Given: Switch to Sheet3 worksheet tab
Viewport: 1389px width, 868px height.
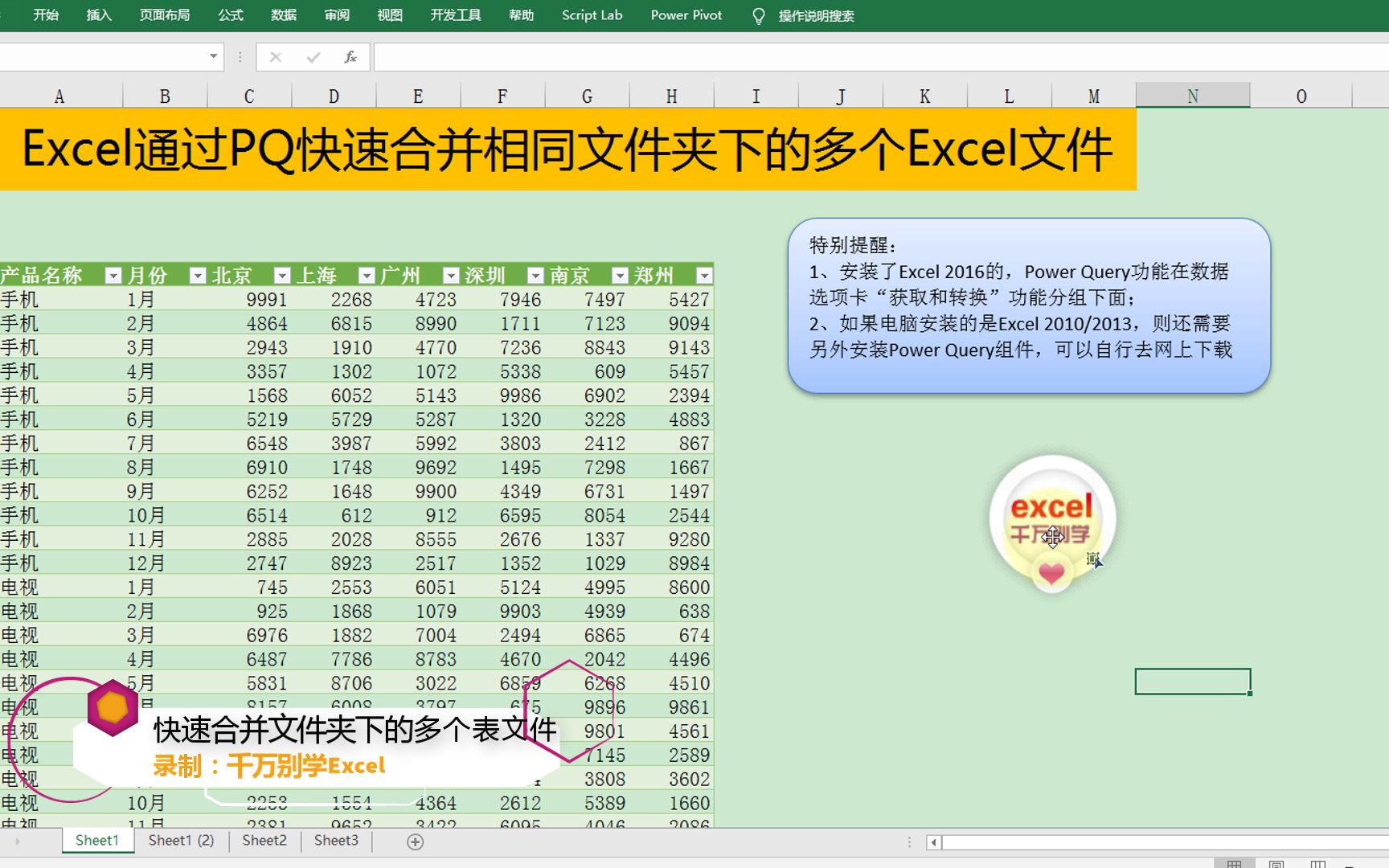Looking at the screenshot, I should pos(336,841).
